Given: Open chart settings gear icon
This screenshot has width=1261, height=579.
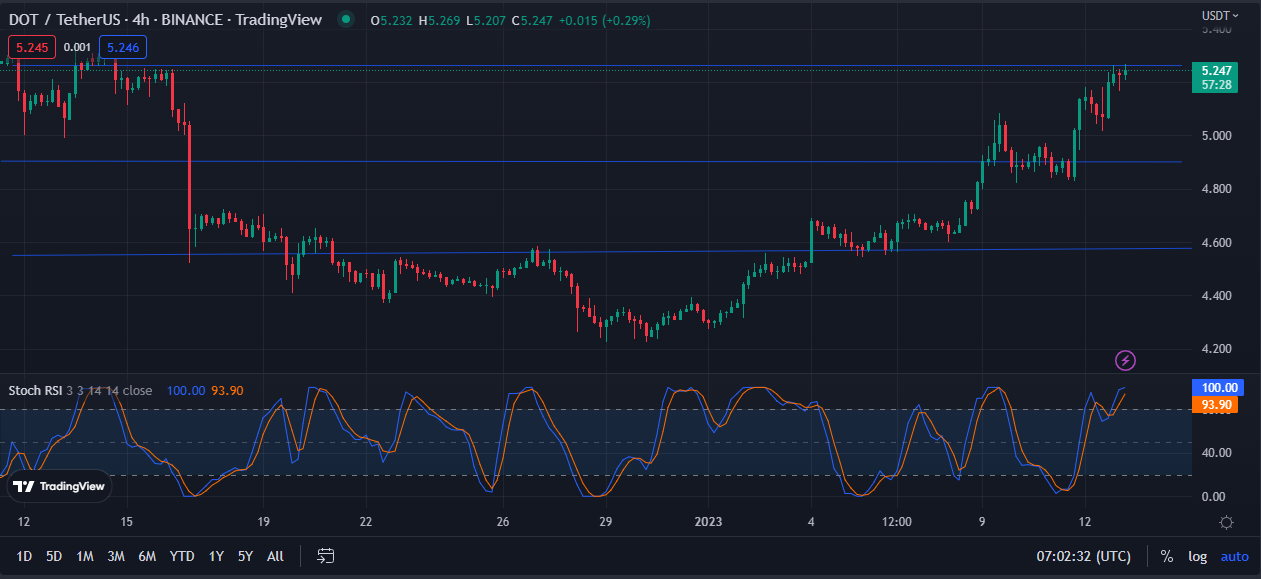Looking at the screenshot, I should point(1226,522).
